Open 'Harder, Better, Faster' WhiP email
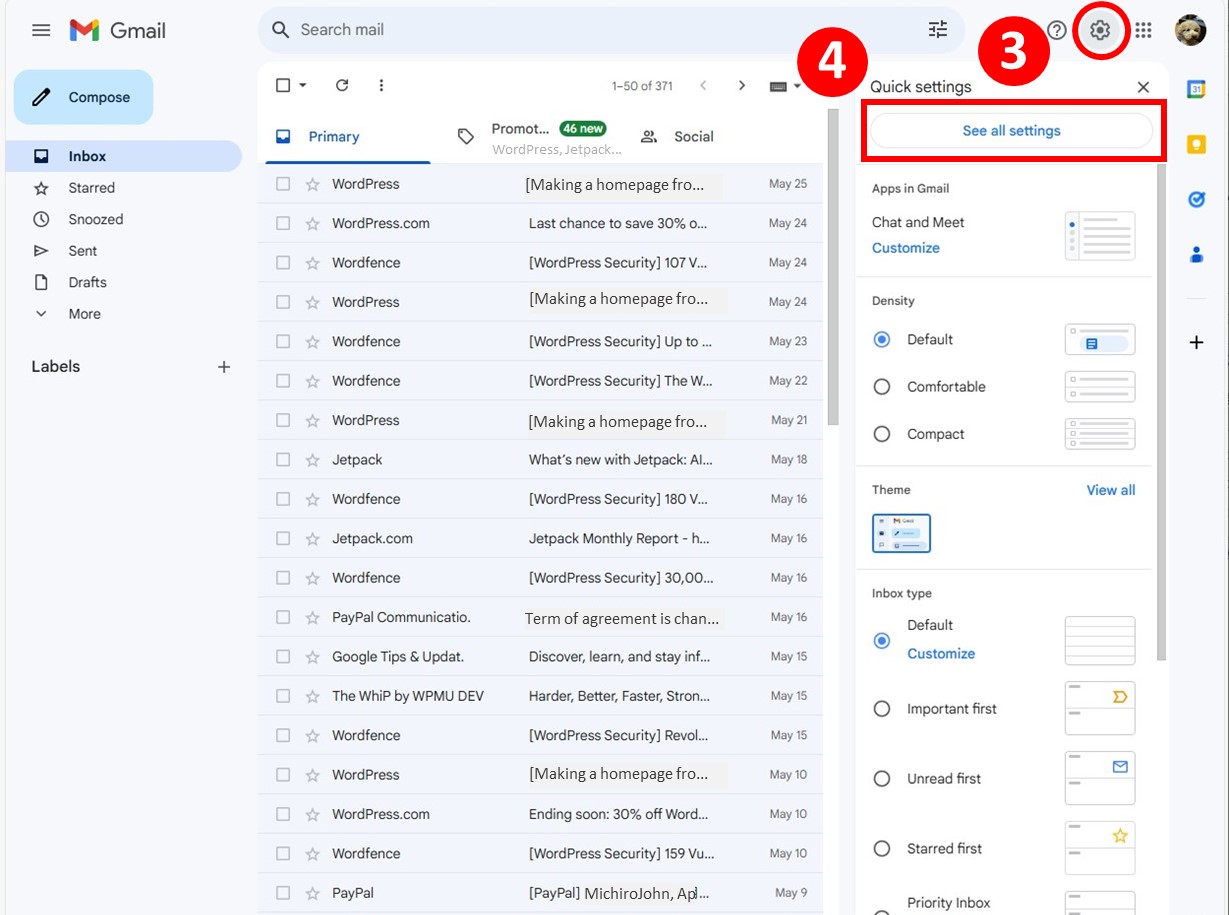 [x=541, y=696]
